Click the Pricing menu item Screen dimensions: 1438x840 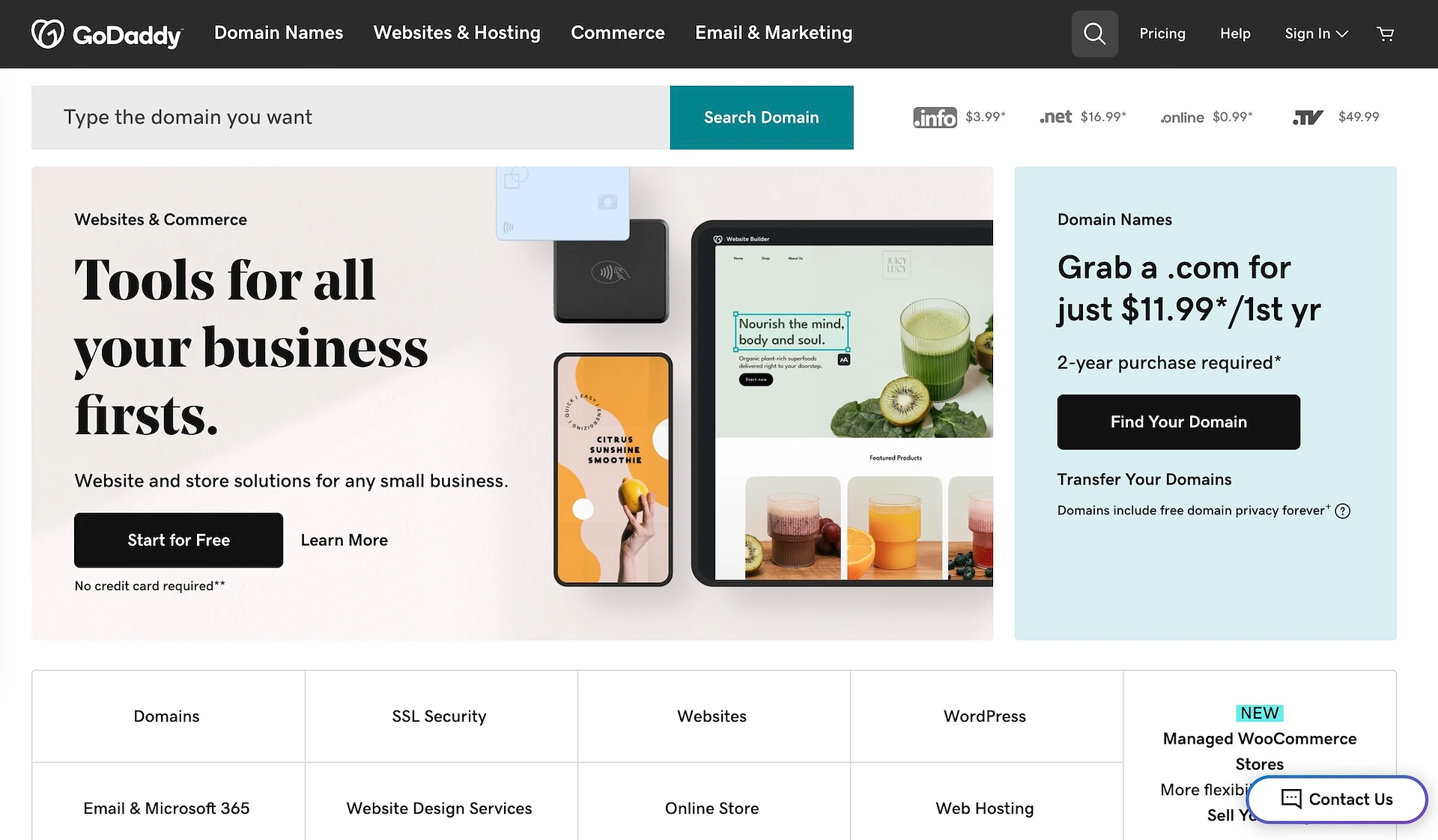pyautogui.click(x=1162, y=33)
